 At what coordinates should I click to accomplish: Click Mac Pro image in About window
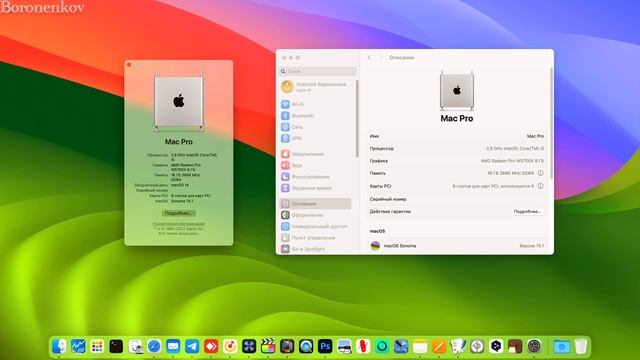pos(179,102)
